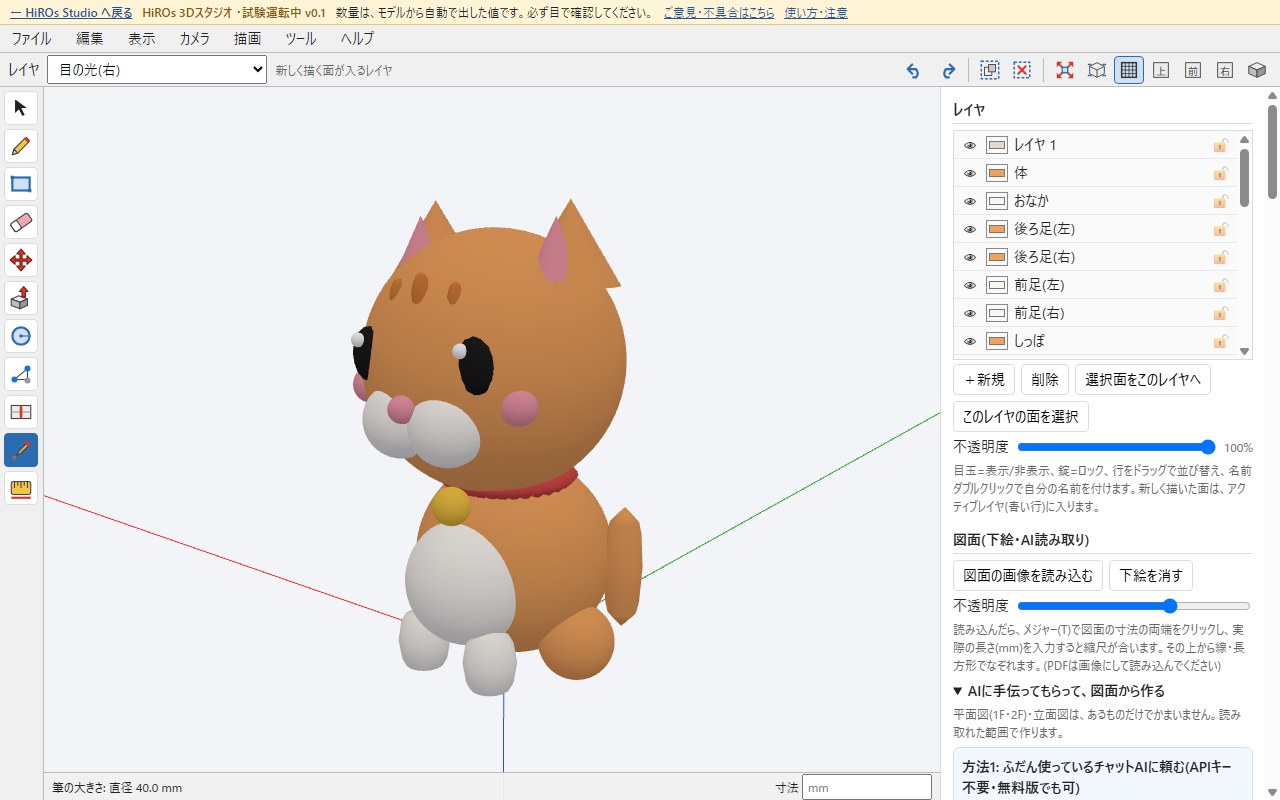Open the カメラ menu
Screen dimensions: 1280x800
pos(195,39)
